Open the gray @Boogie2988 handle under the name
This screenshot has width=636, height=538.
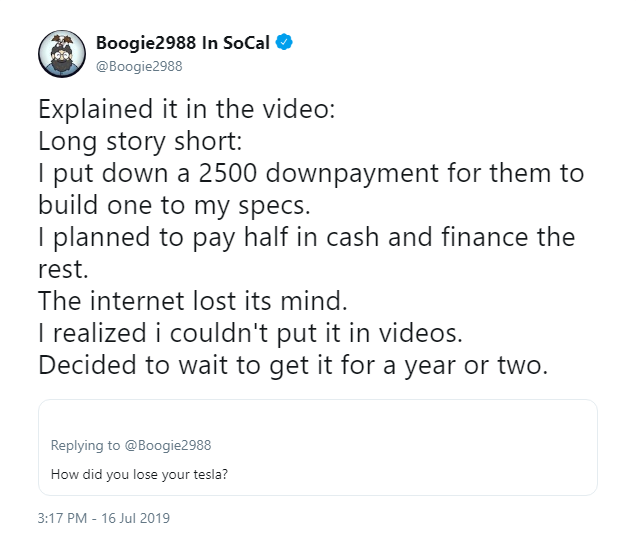[139, 66]
